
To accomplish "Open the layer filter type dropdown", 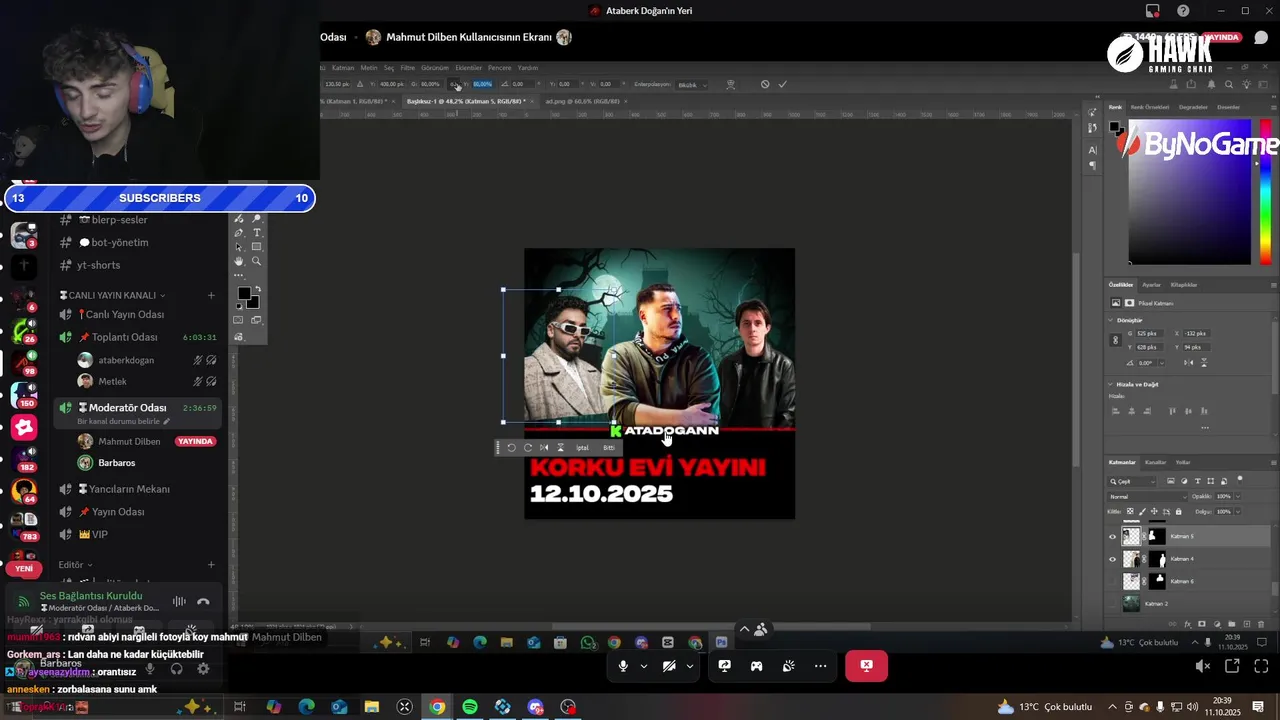I will [1133, 481].
